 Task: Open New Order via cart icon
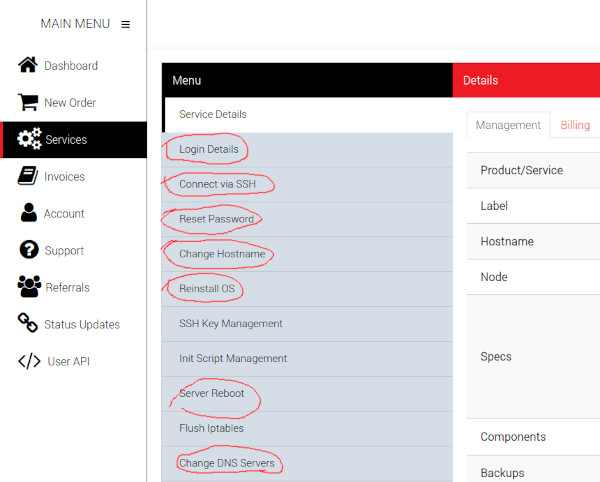click(28, 102)
